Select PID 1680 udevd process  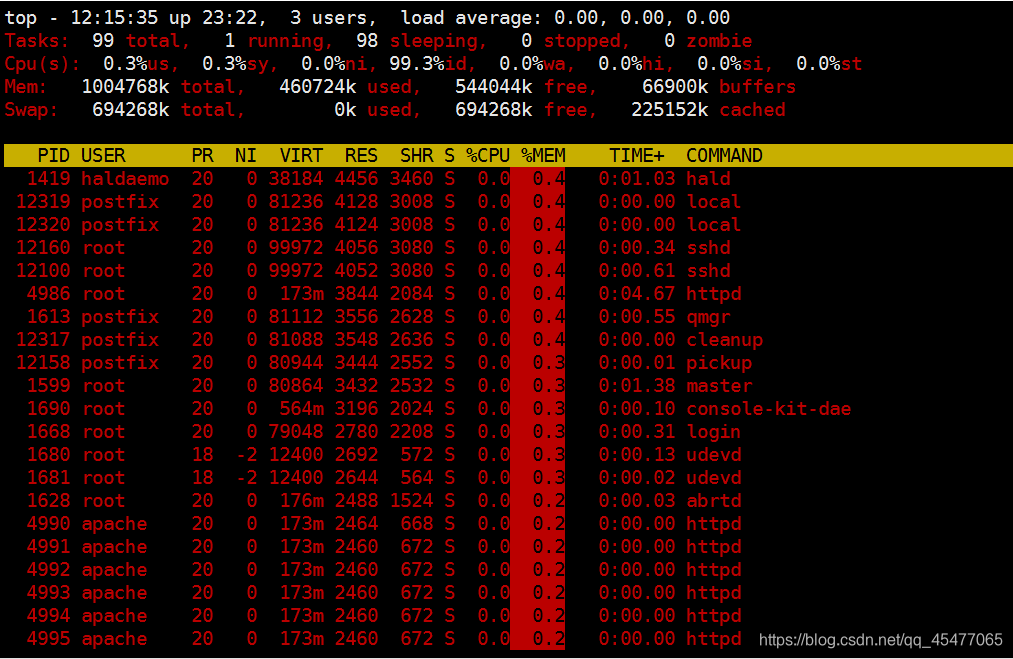48,455
